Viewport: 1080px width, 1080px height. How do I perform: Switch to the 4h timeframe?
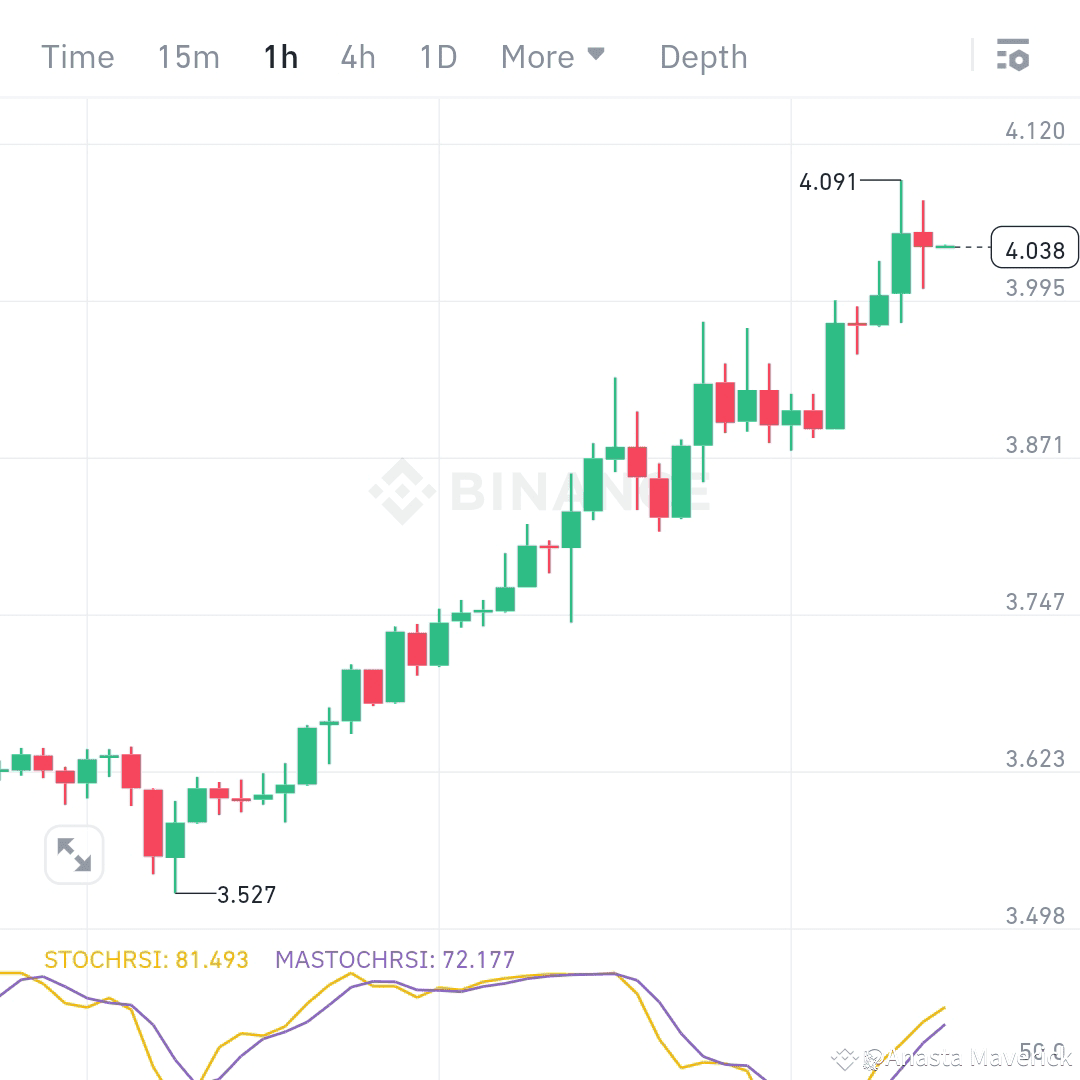(x=357, y=57)
